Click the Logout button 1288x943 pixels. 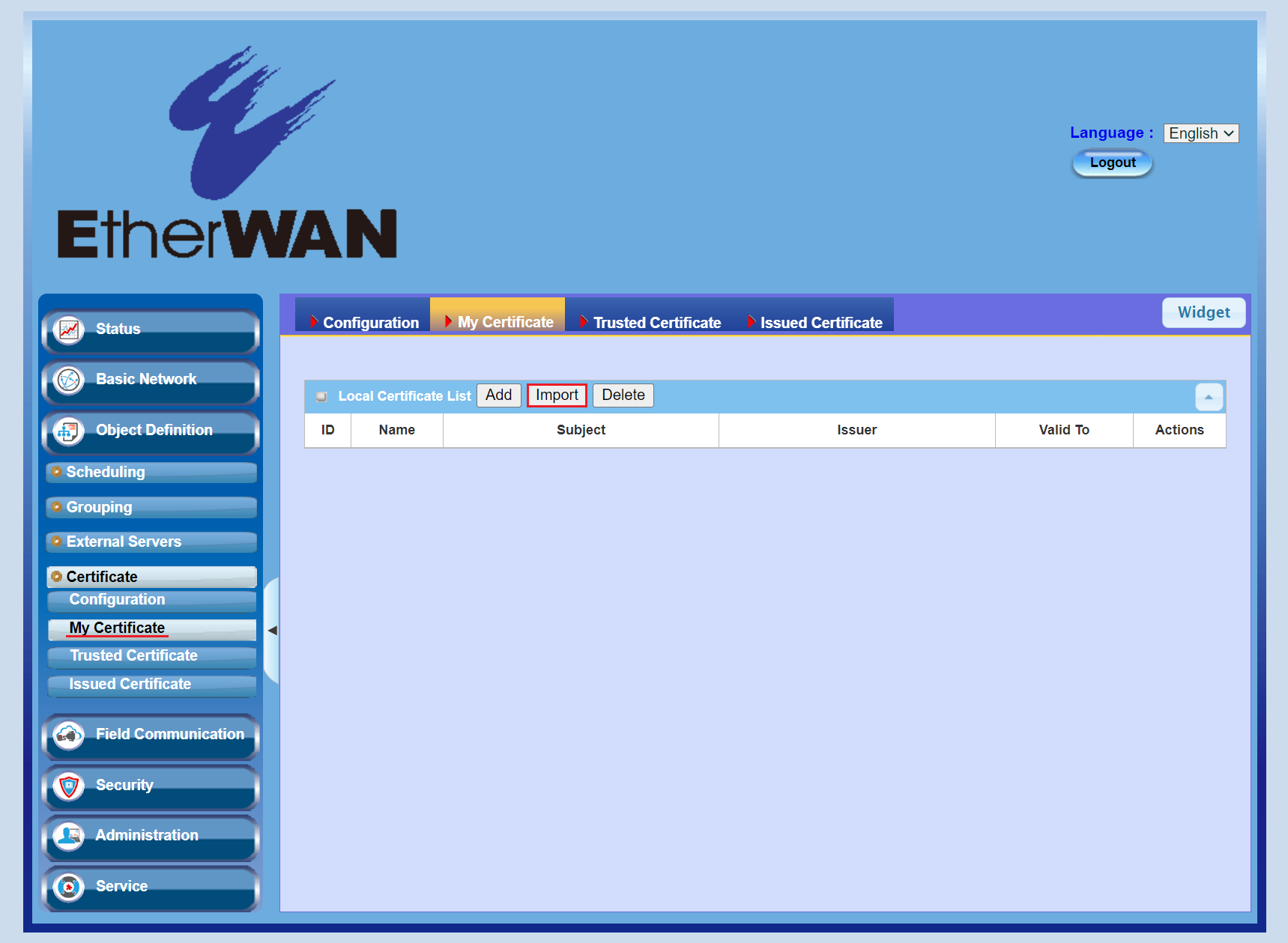point(1113,163)
